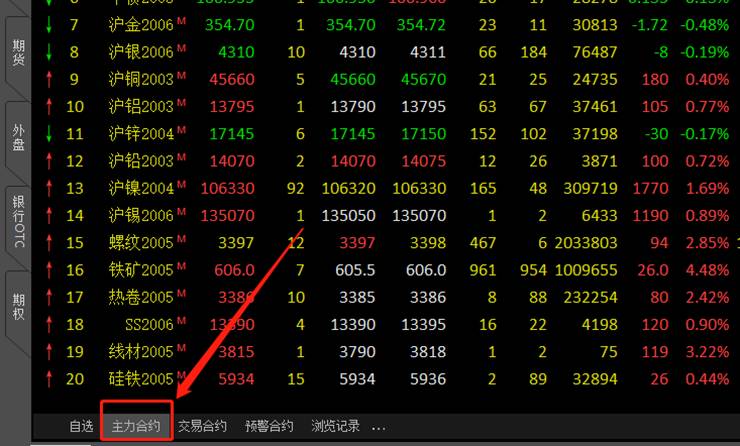Screen dimensions: 740x446
Task: Click the volume value 309719
Action: coord(590,188)
